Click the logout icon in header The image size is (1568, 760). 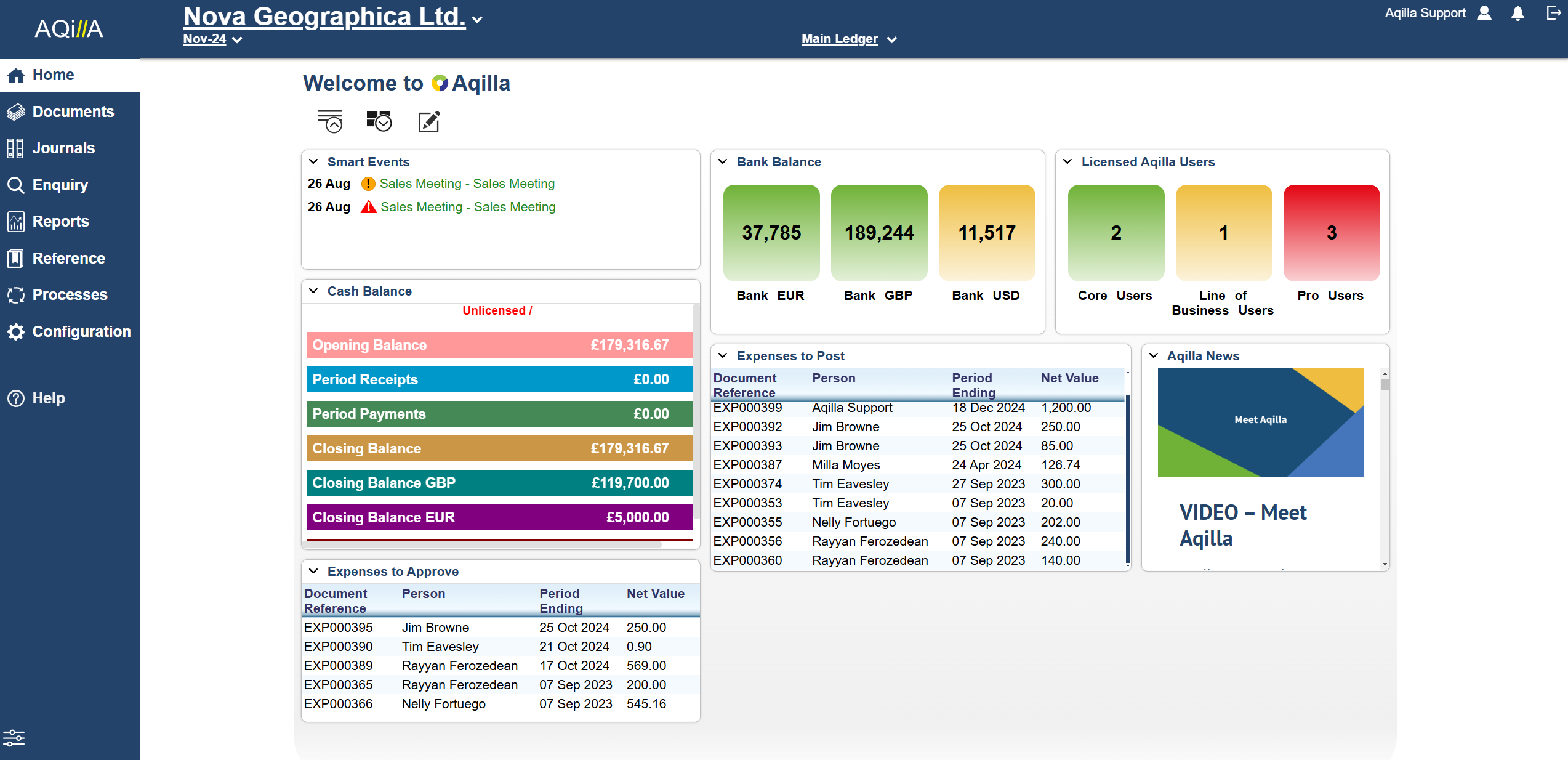tap(1554, 13)
